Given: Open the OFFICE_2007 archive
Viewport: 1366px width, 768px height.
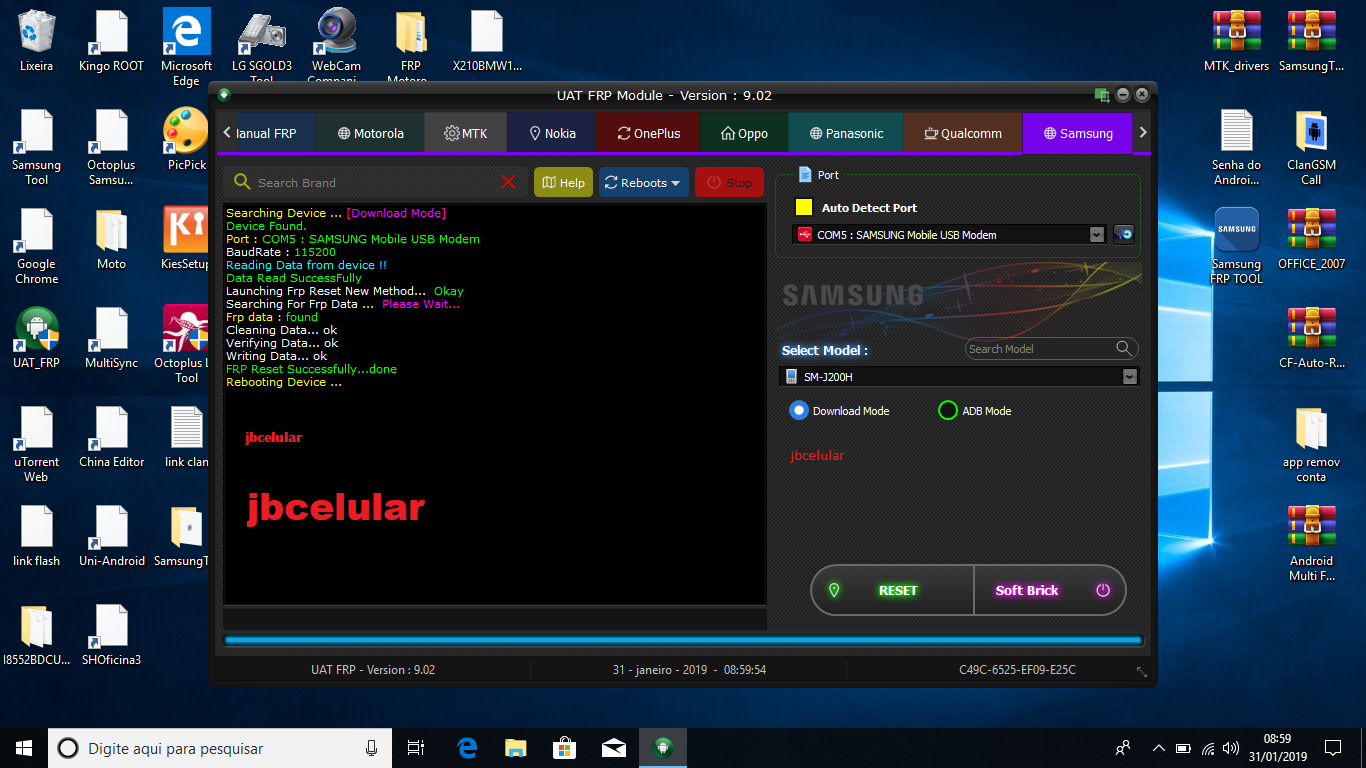Looking at the screenshot, I should 1311,239.
